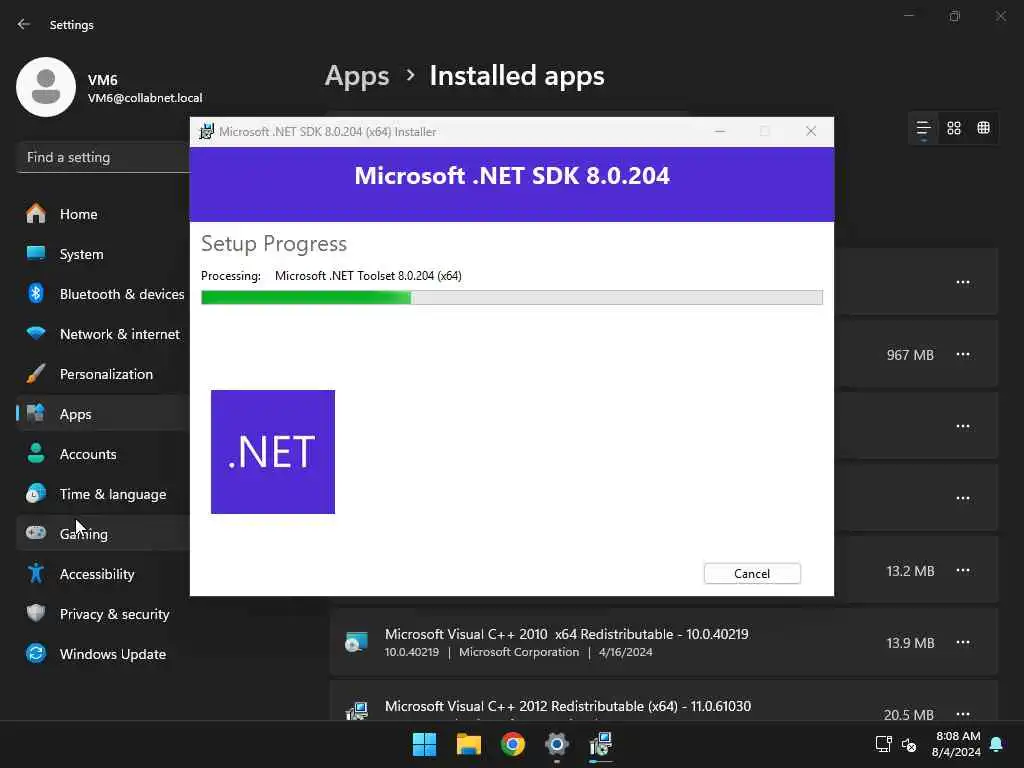Click the installer icon on taskbar
1024x768 pixels.
click(x=601, y=744)
